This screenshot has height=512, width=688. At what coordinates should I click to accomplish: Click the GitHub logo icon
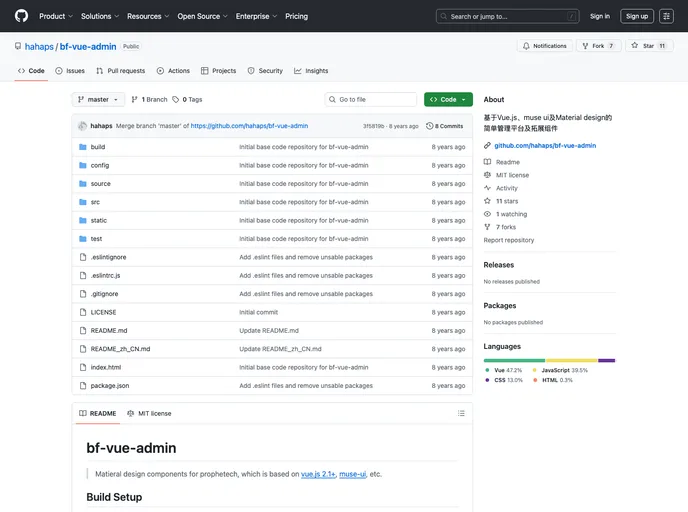point(21,16)
